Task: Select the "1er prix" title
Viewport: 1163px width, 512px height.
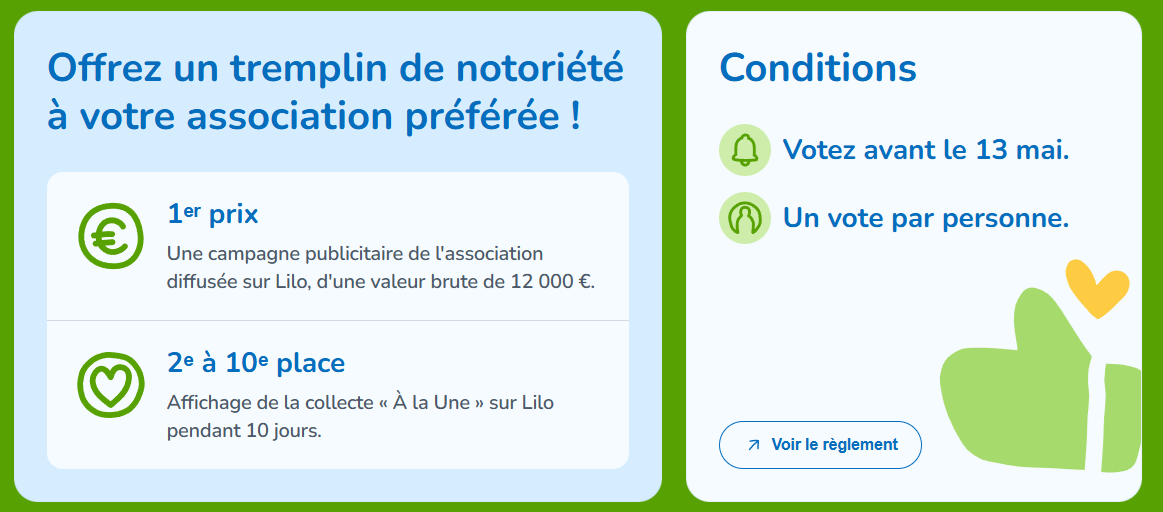Action: 213,214
